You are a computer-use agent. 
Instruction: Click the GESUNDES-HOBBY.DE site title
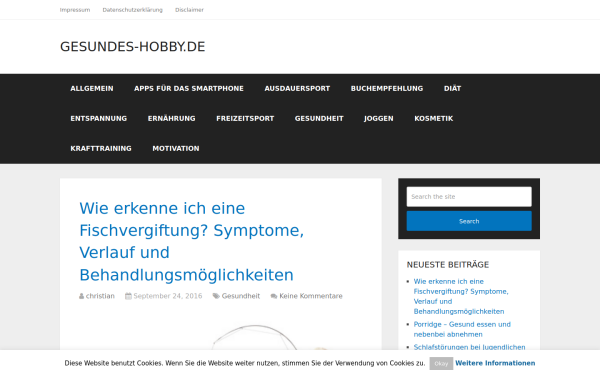pos(133,47)
